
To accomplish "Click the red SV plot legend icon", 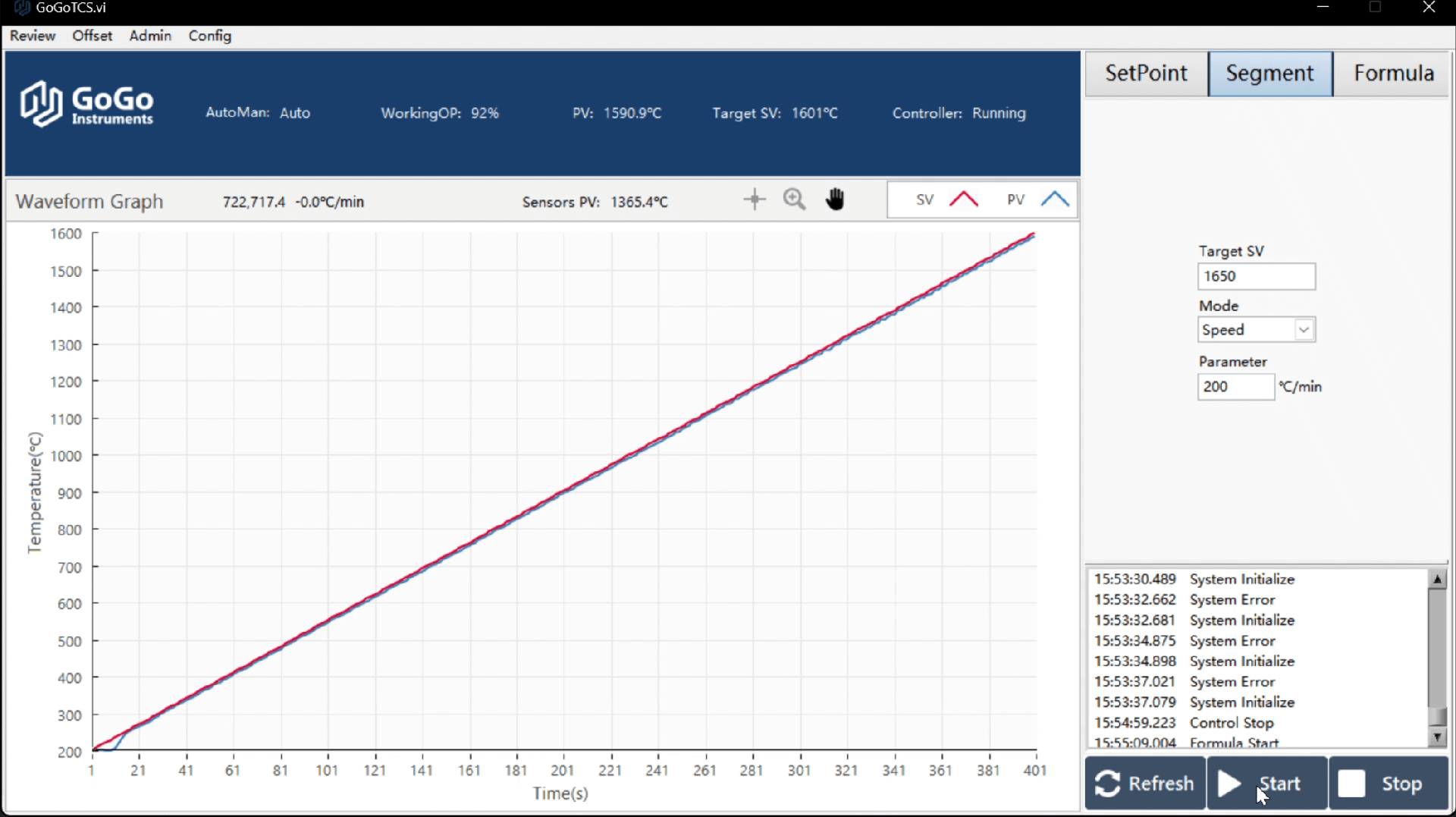I will (964, 200).
